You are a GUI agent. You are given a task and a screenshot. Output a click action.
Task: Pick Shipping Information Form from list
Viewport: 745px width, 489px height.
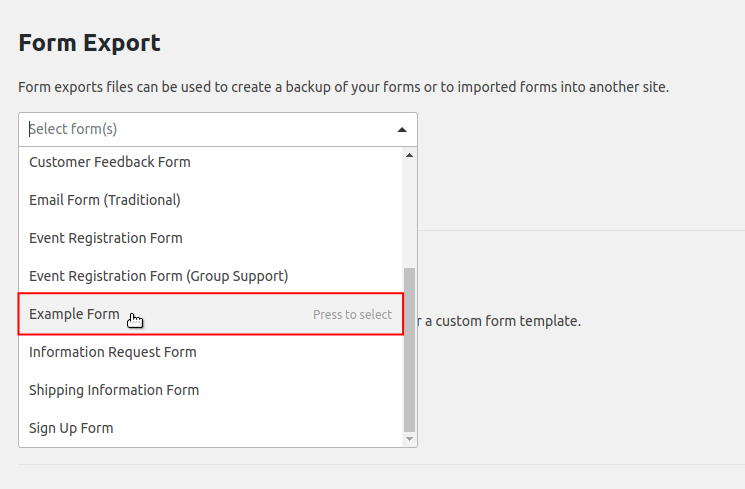pos(114,390)
